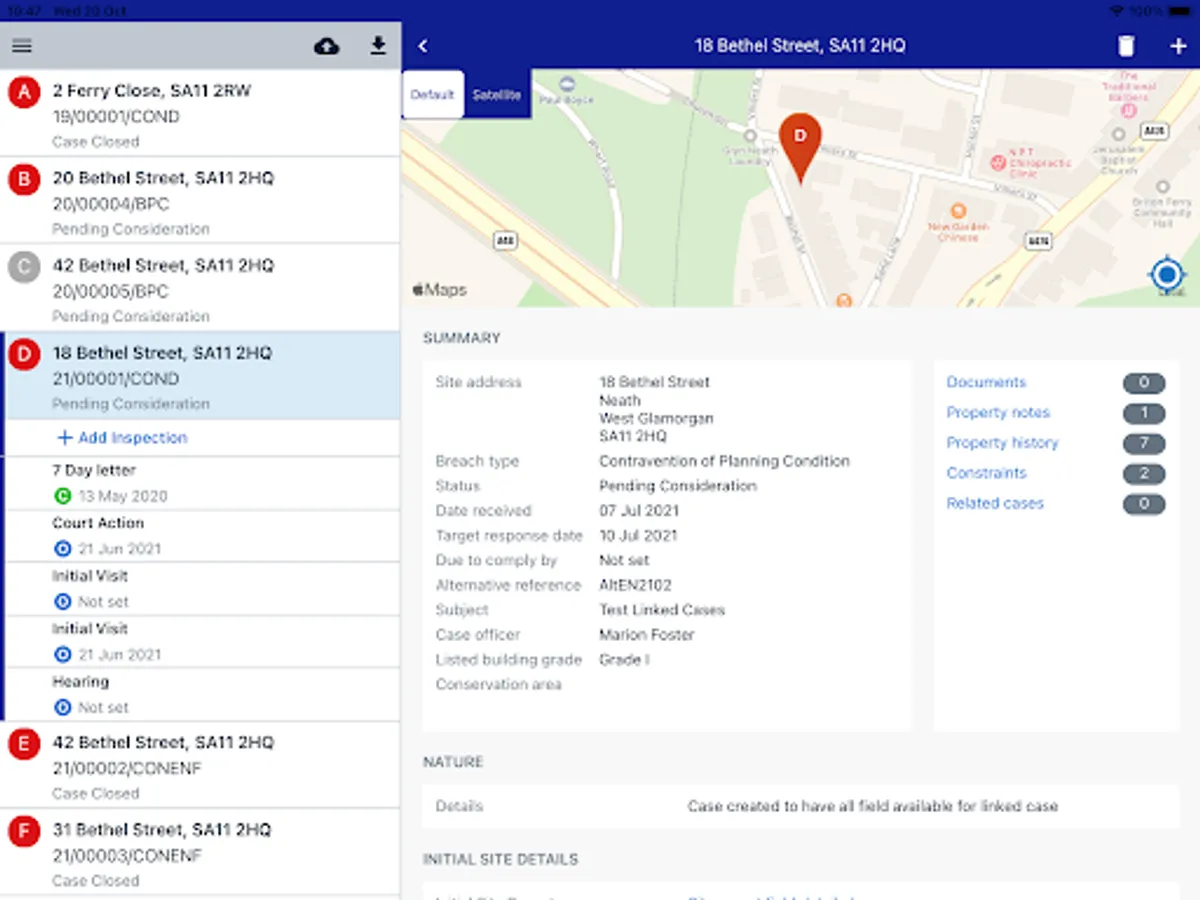Tap the red D map pin
The image size is (1200, 900).
click(x=800, y=147)
